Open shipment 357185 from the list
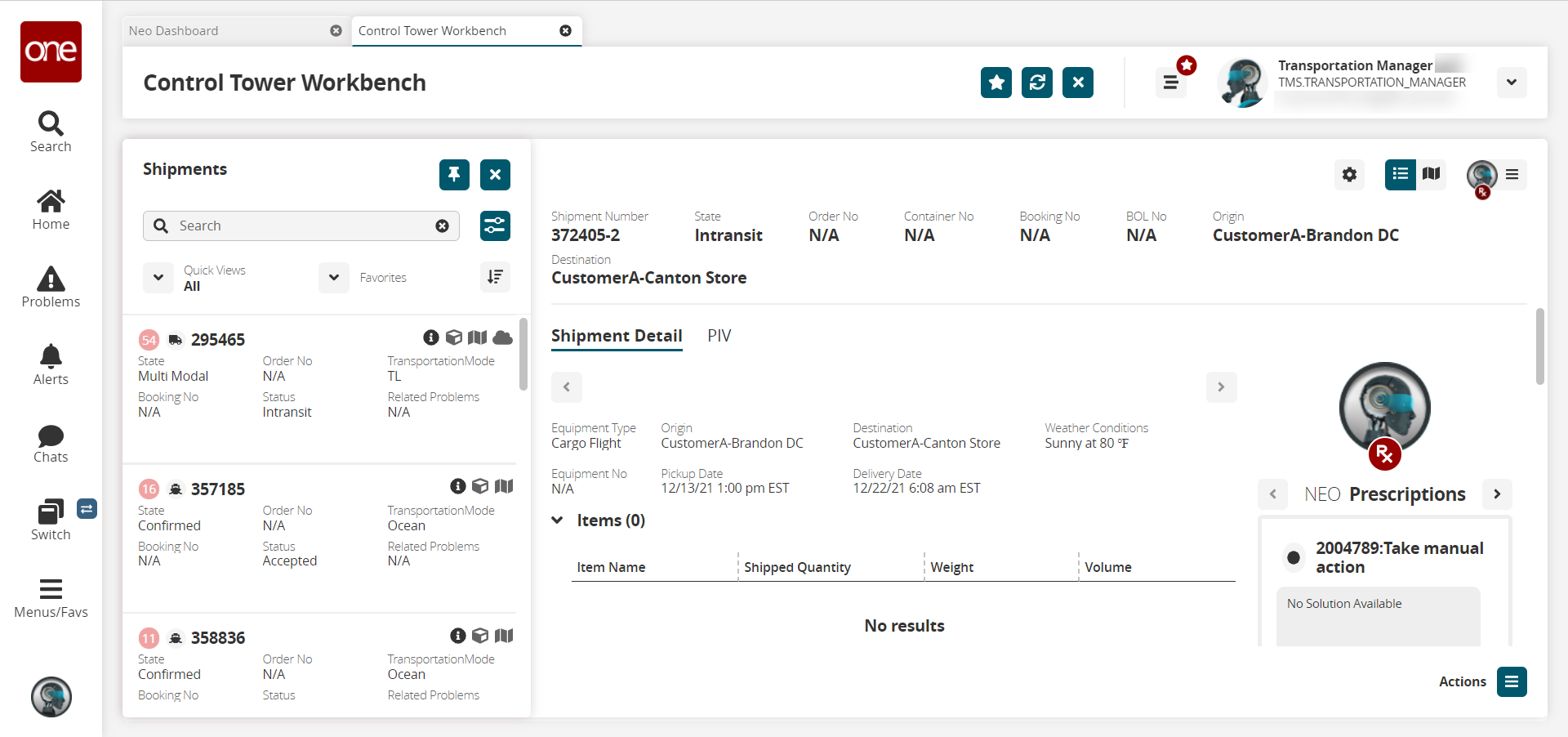Viewport: 1568px width, 737px height. (x=218, y=489)
